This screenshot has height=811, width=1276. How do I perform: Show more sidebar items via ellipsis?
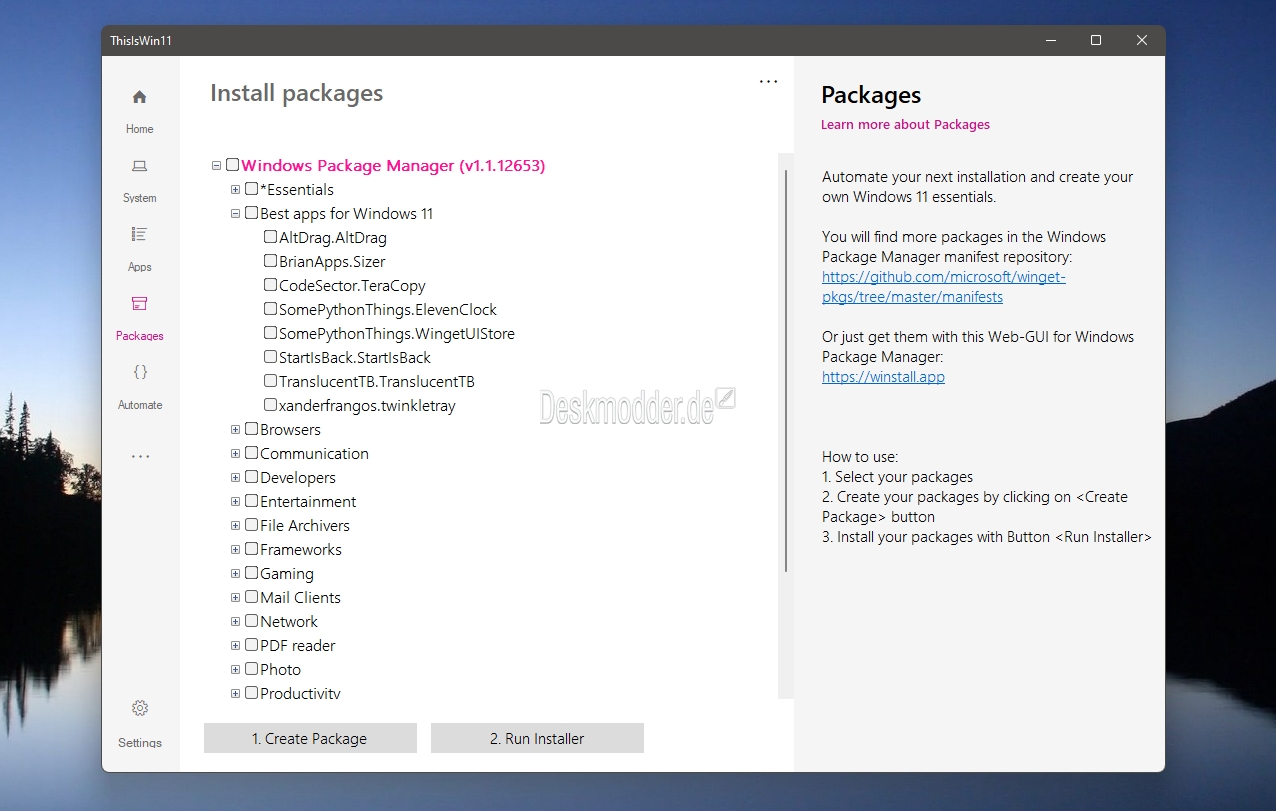pyautogui.click(x=140, y=456)
